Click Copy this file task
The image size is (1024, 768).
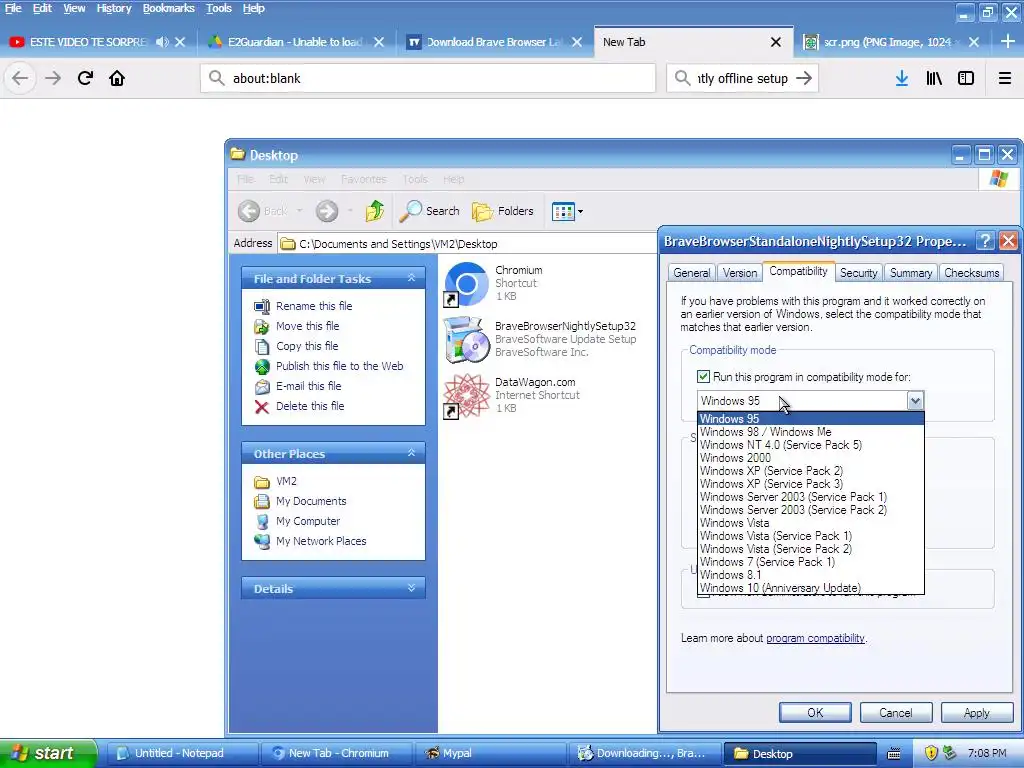coord(307,346)
